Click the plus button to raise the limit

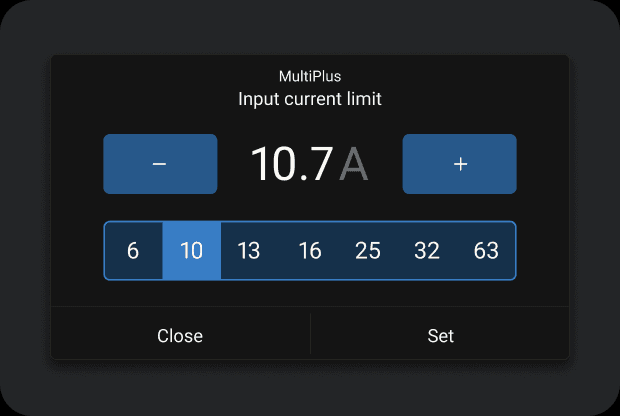click(x=459, y=164)
